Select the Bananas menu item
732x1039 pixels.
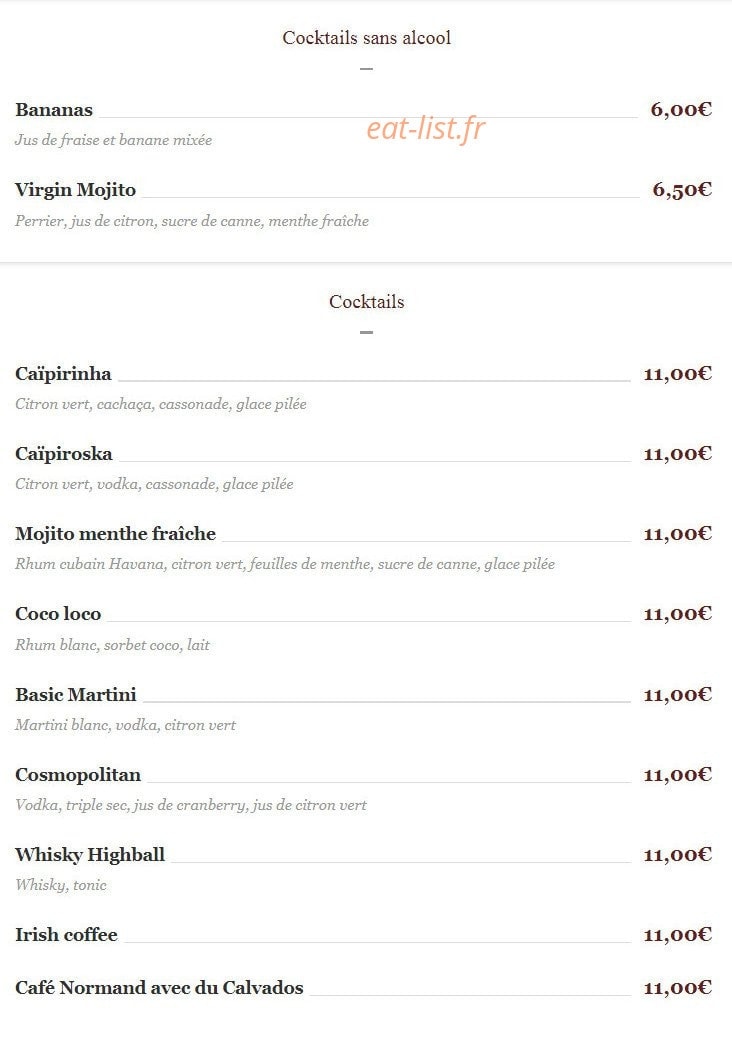tap(54, 110)
